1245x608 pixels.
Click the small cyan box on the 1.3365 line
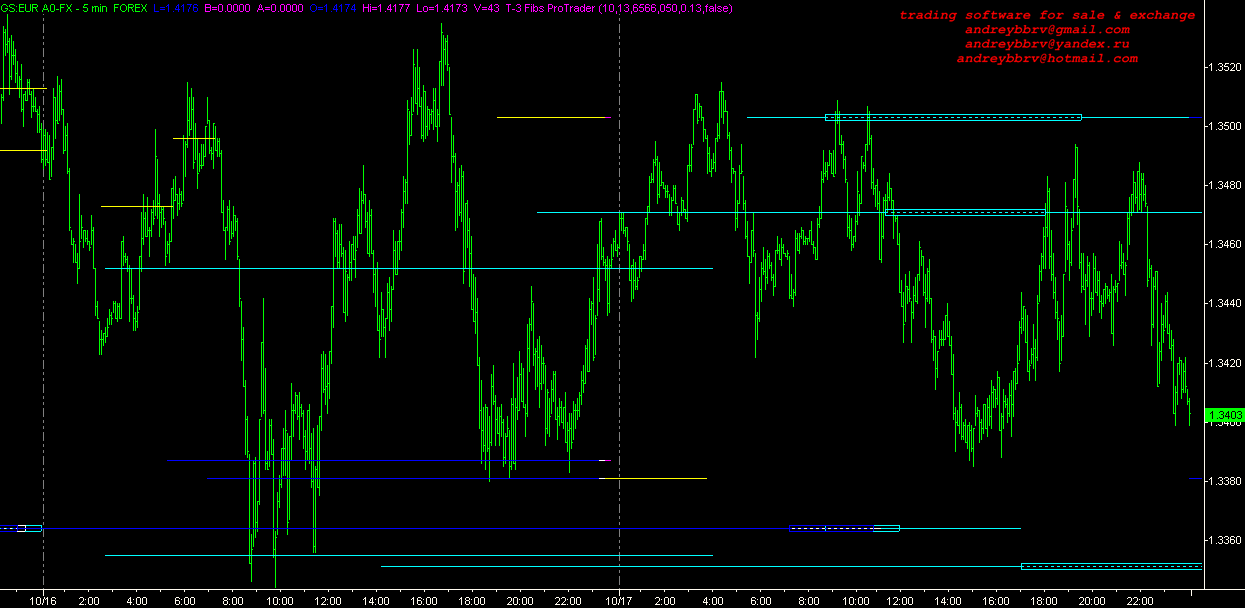885,528
